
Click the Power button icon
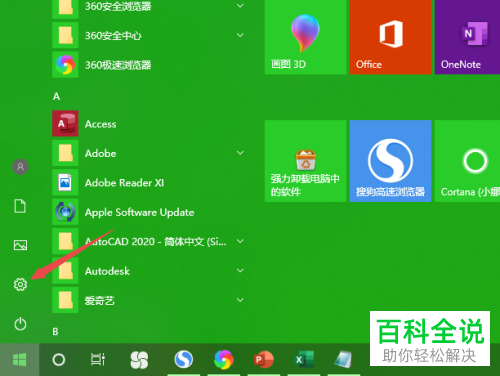(20, 324)
